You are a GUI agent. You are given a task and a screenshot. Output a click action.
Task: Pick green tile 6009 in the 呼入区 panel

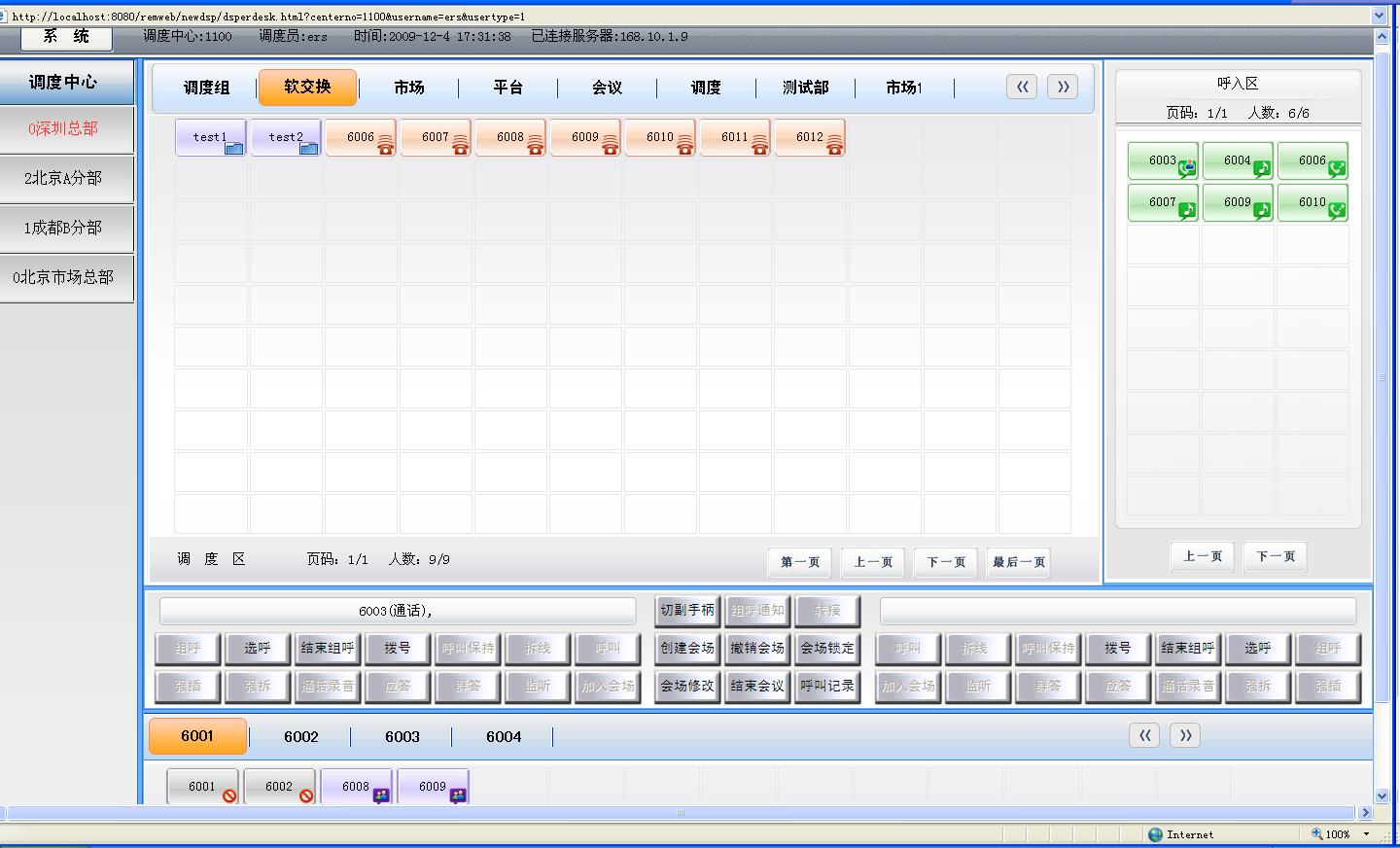point(1238,203)
